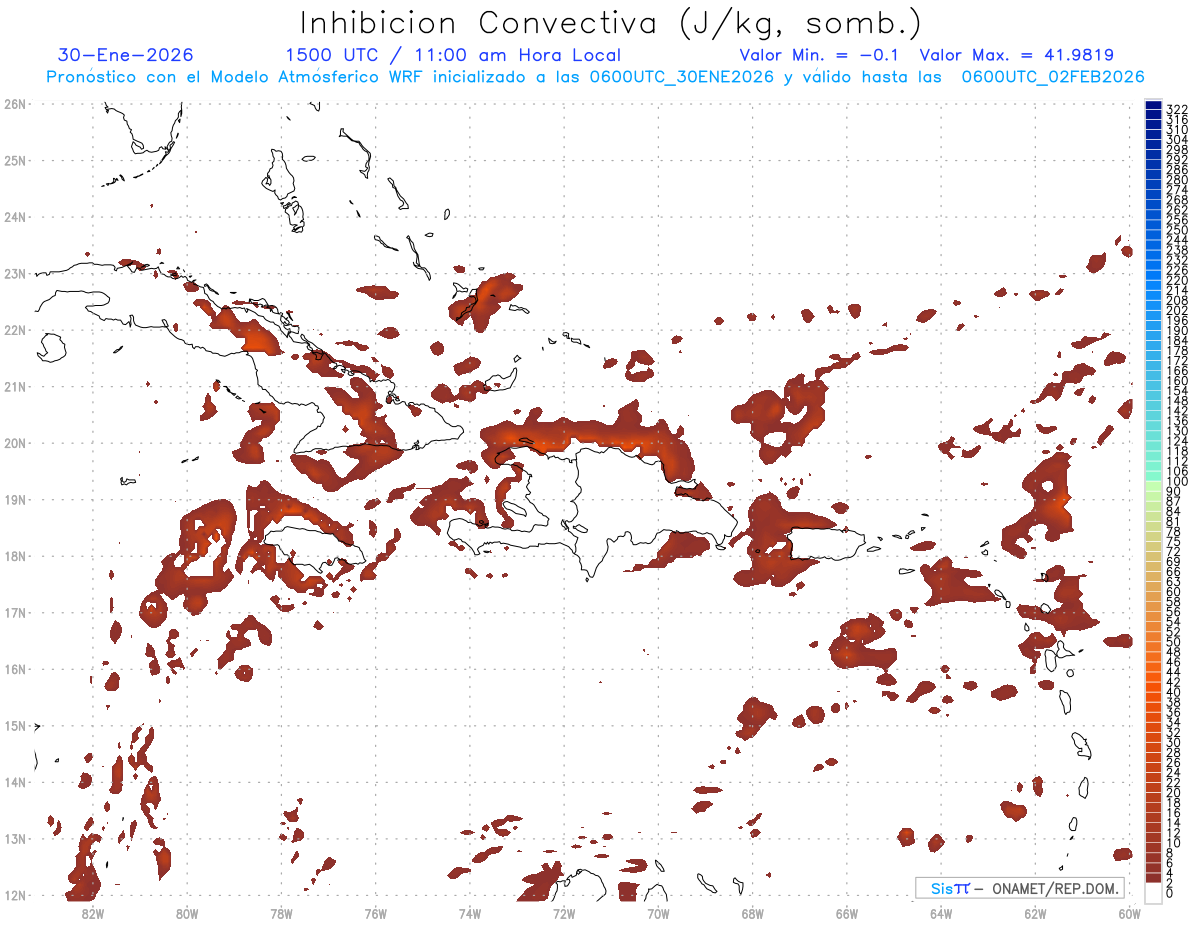Click the '24N' latitude label

coord(14,217)
